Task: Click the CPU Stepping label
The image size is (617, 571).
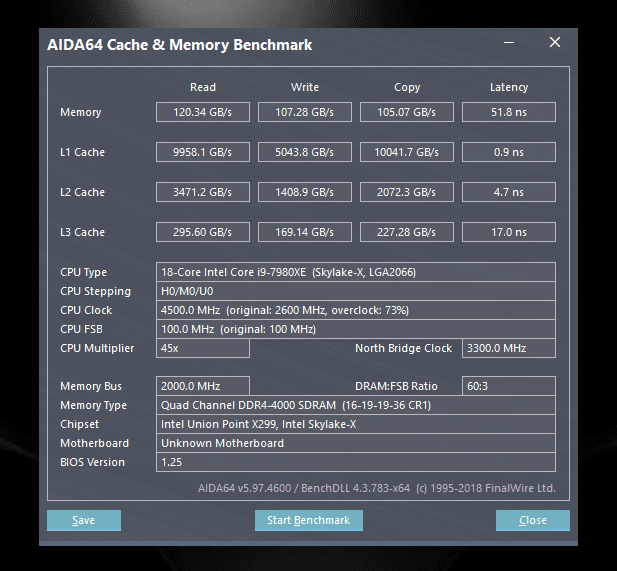Action: 95,292
